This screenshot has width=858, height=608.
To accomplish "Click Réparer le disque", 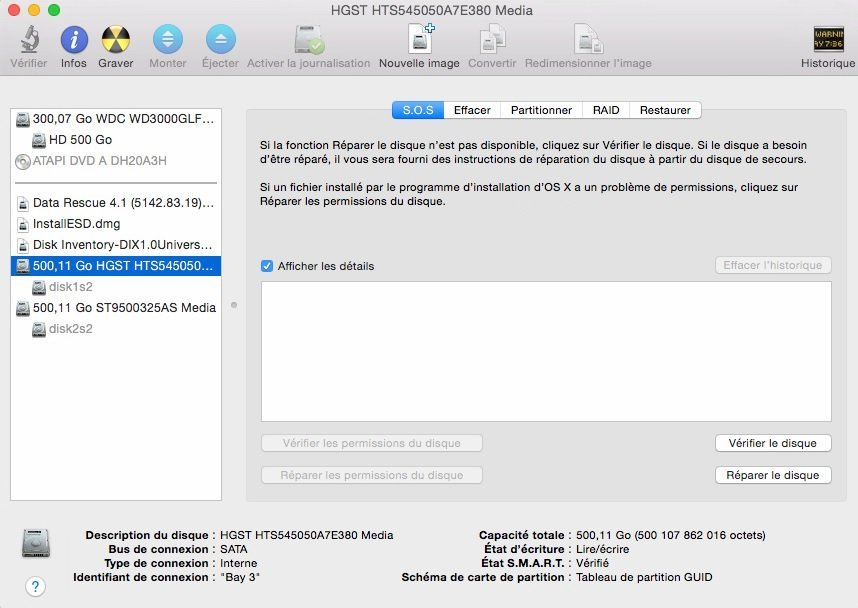I will (x=771, y=475).
